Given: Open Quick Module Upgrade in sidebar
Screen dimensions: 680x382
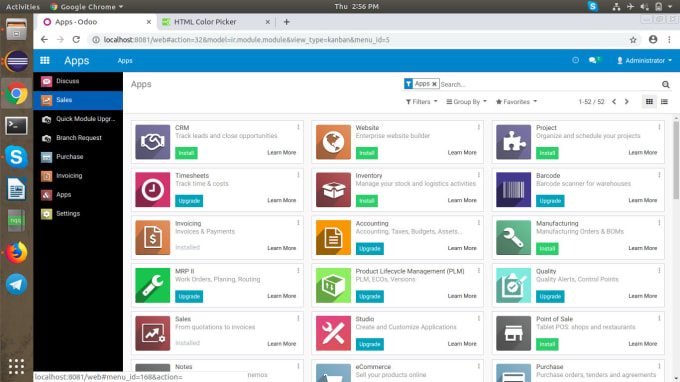Looking at the screenshot, I should pyautogui.click(x=78, y=119).
